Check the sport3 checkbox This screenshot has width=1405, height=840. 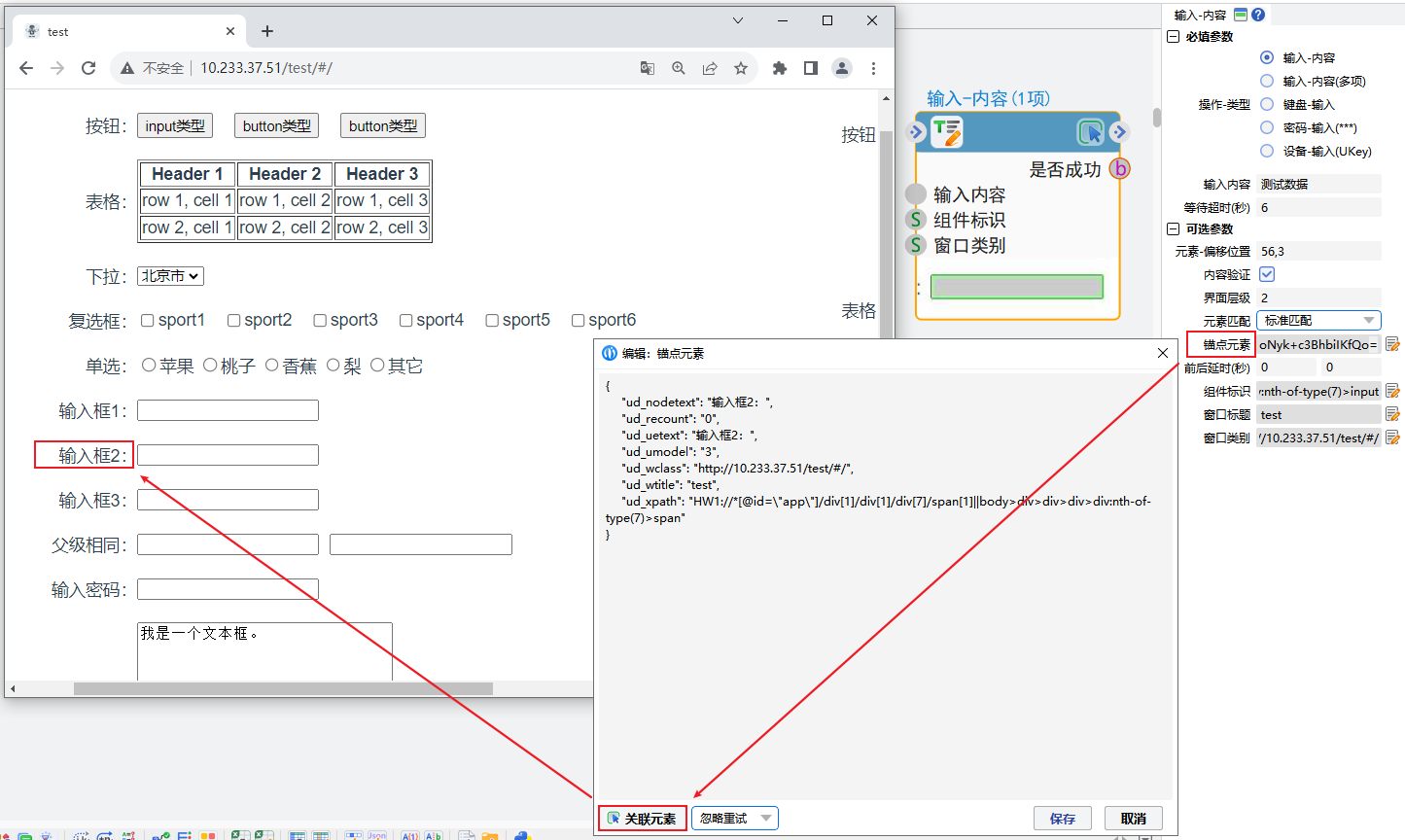[x=320, y=320]
